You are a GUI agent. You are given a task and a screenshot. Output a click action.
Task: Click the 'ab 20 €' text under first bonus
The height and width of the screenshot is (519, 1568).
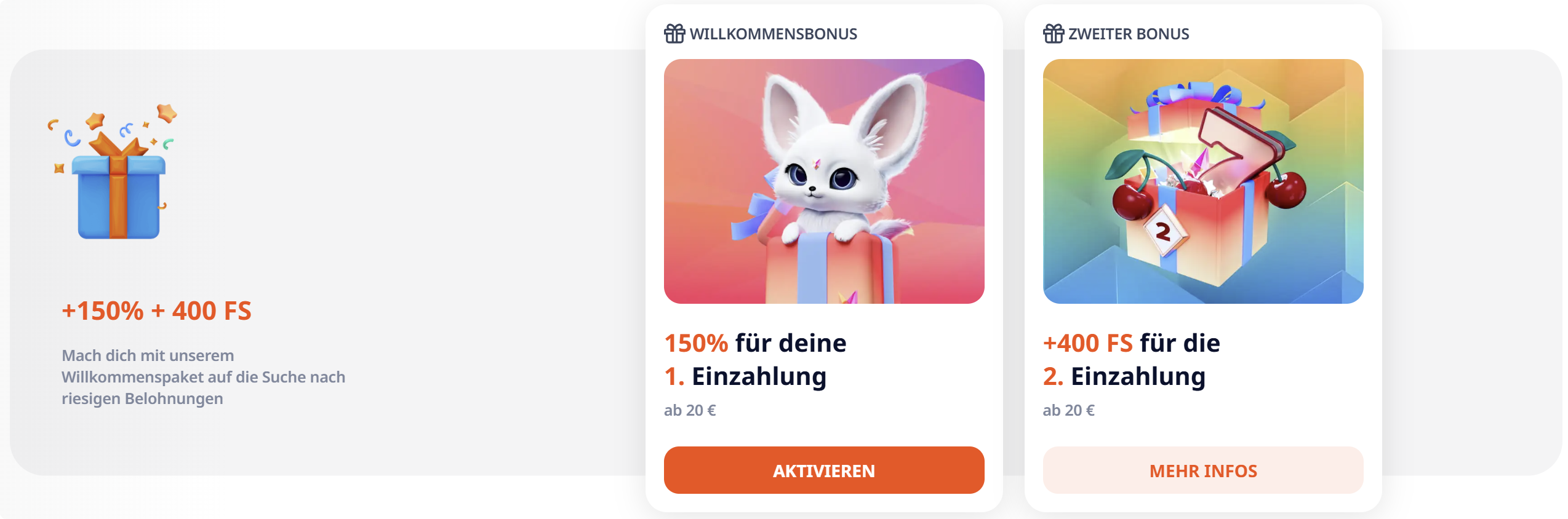pos(690,410)
